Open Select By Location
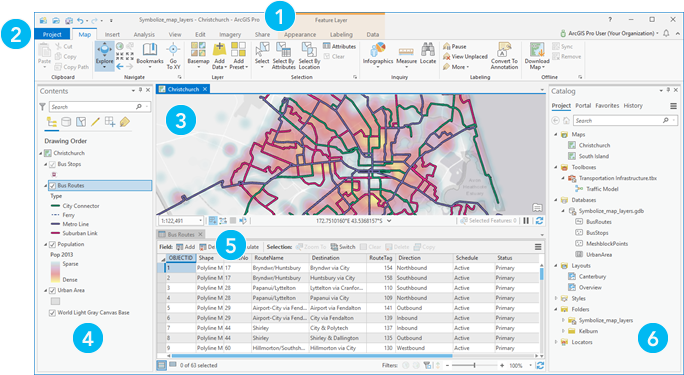This screenshot has height=375, width=684. [x=309, y=56]
